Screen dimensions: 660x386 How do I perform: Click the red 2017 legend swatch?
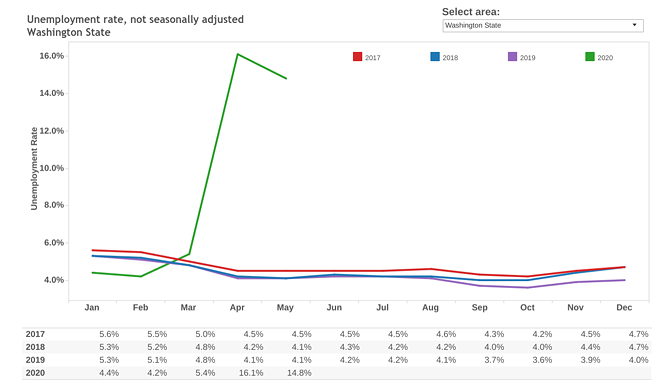[x=357, y=57]
